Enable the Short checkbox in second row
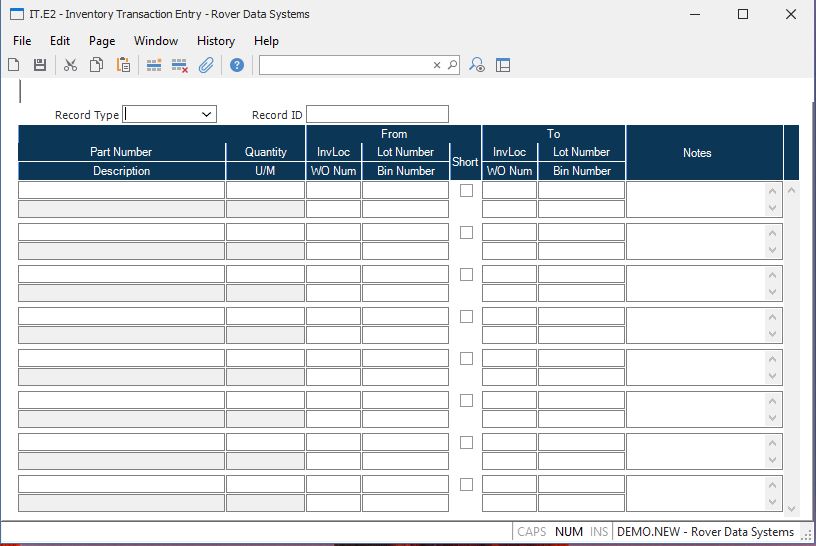816x546 pixels. [466, 232]
